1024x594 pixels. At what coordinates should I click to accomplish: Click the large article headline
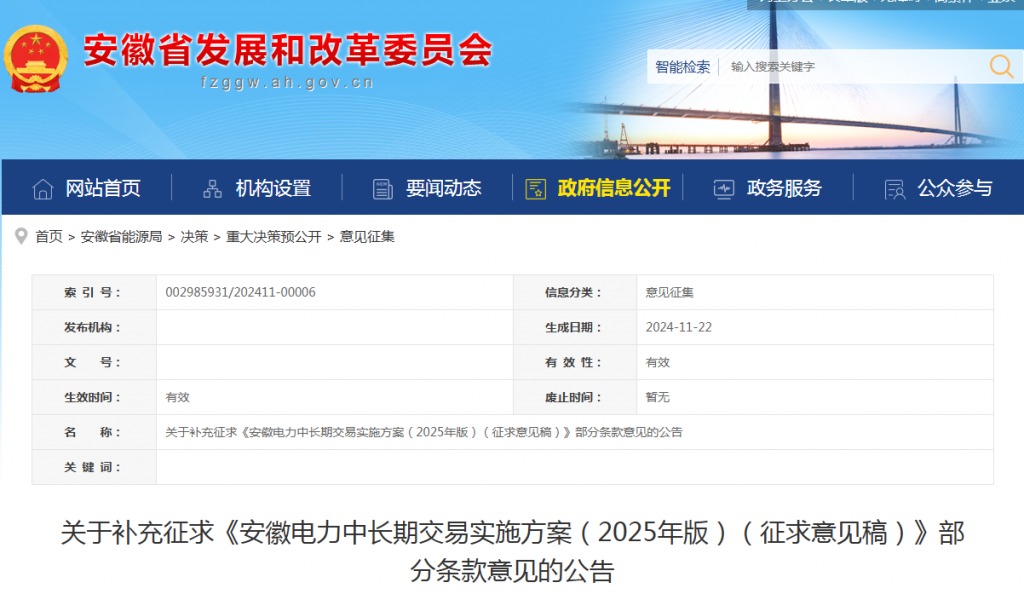(513, 552)
